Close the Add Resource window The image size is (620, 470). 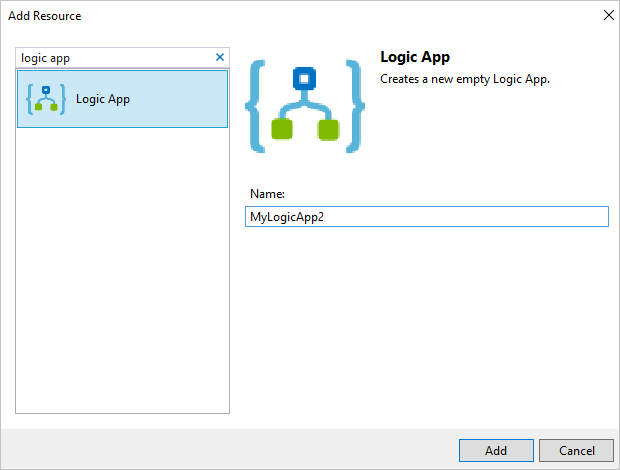pyautogui.click(x=609, y=15)
